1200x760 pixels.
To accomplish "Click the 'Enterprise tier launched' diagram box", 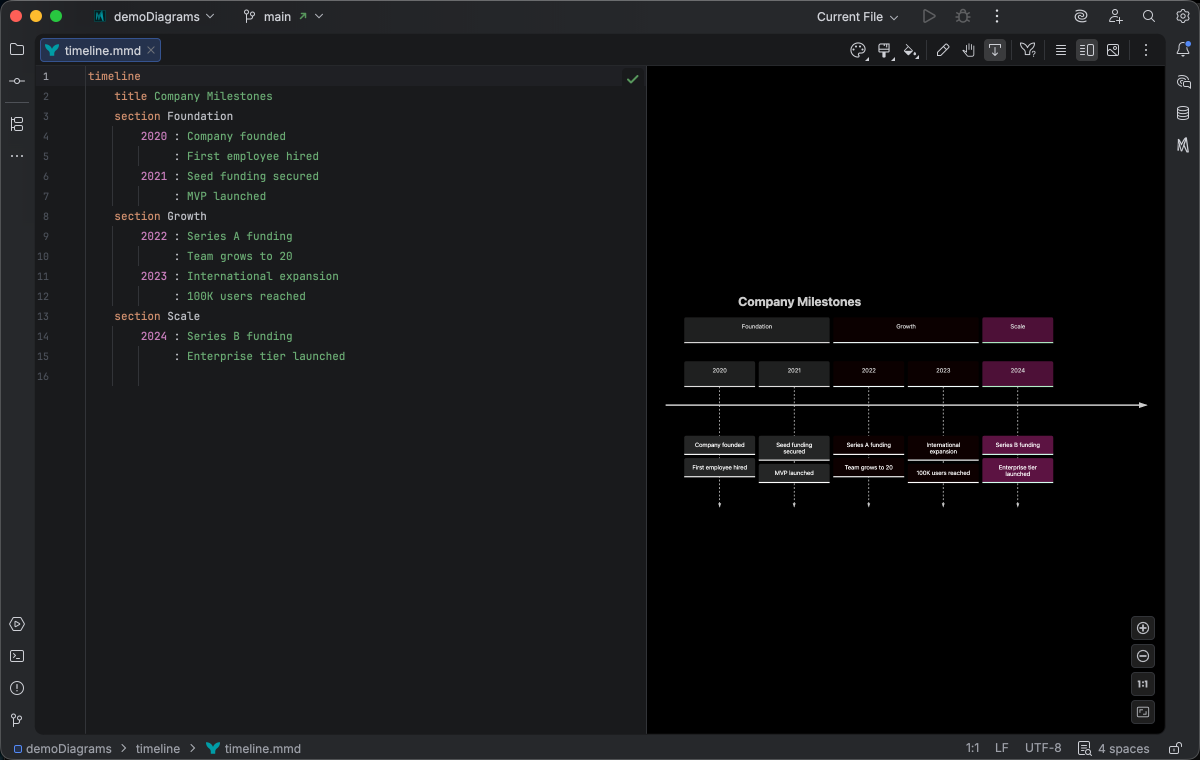I will coord(1018,471).
